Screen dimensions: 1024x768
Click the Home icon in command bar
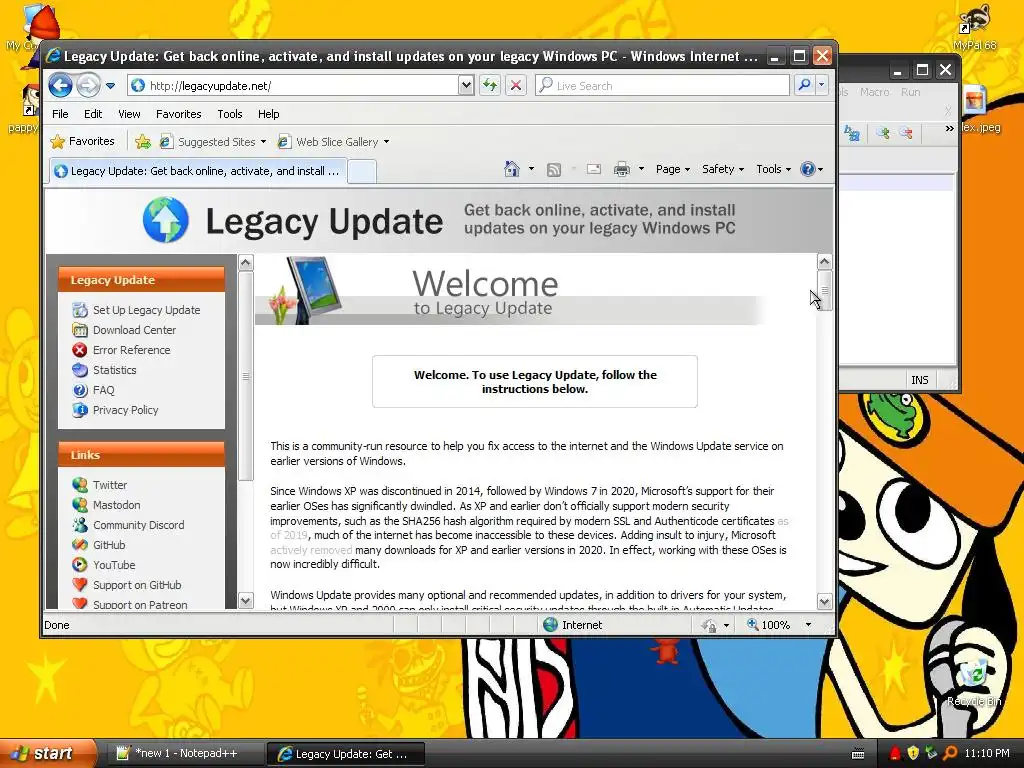[x=512, y=169]
